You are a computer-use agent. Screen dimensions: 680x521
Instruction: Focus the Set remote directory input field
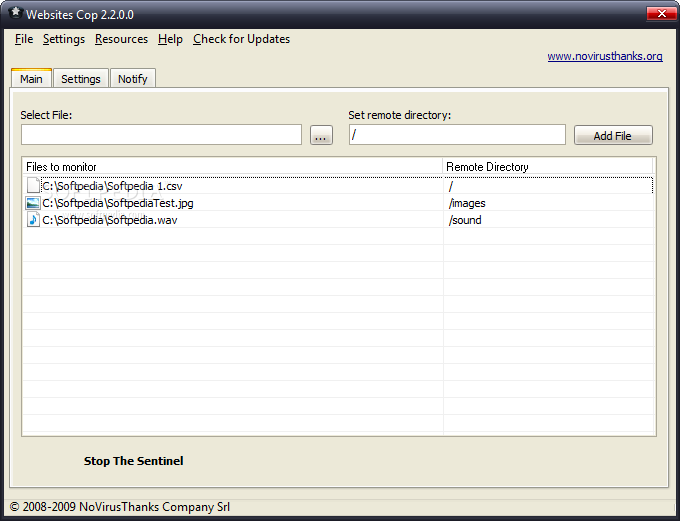pyautogui.click(x=457, y=135)
